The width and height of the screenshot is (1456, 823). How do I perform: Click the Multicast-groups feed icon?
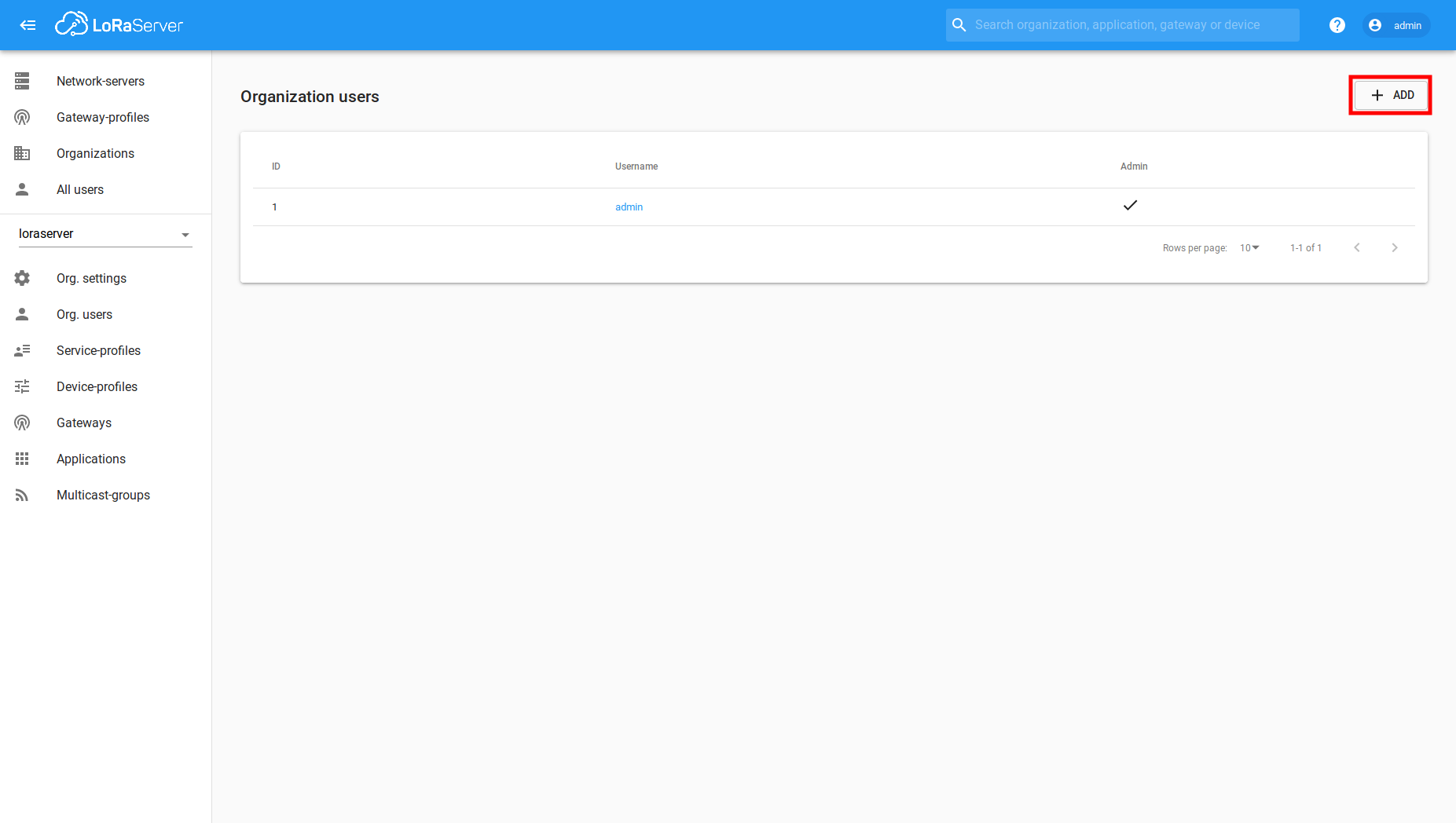coord(21,495)
